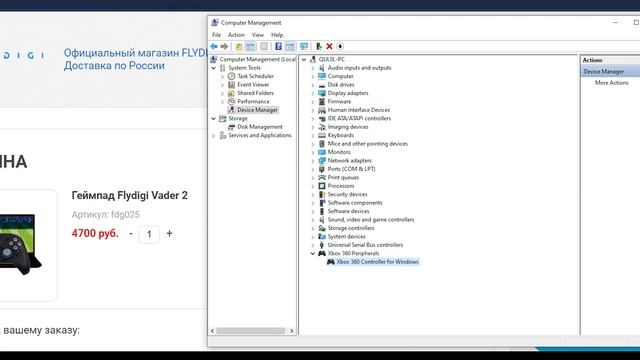
Task: Toggle the Show/Hide Console Tree icon
Action: [x=250, y=47]
